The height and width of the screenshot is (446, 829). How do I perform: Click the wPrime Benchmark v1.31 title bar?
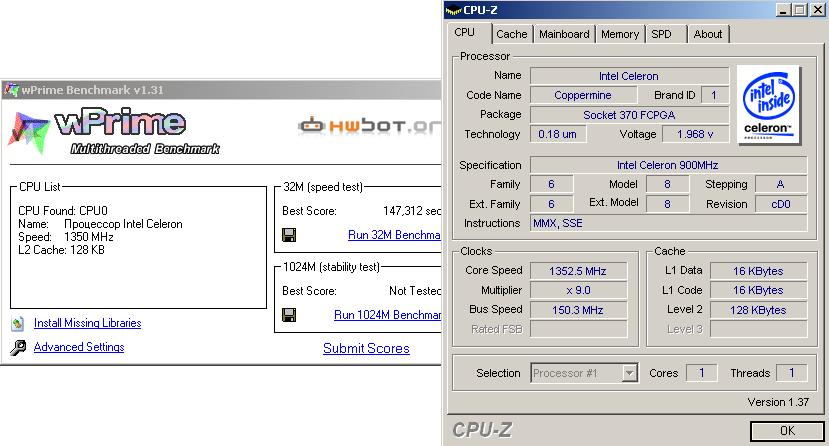coord(221,90)
